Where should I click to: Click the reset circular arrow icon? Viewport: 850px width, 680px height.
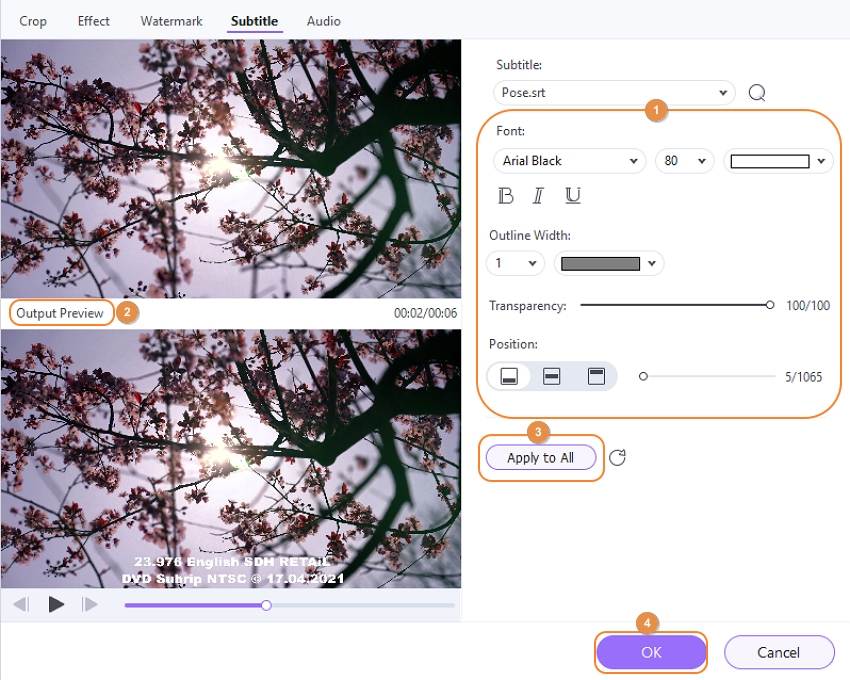tap(617, 458)
